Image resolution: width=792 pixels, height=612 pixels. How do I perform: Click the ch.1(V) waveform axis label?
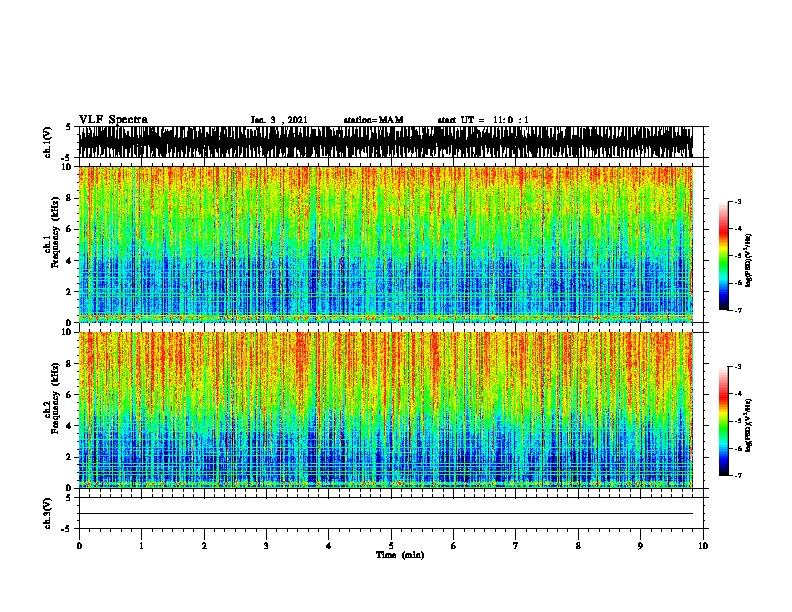[x=47, y=142]
